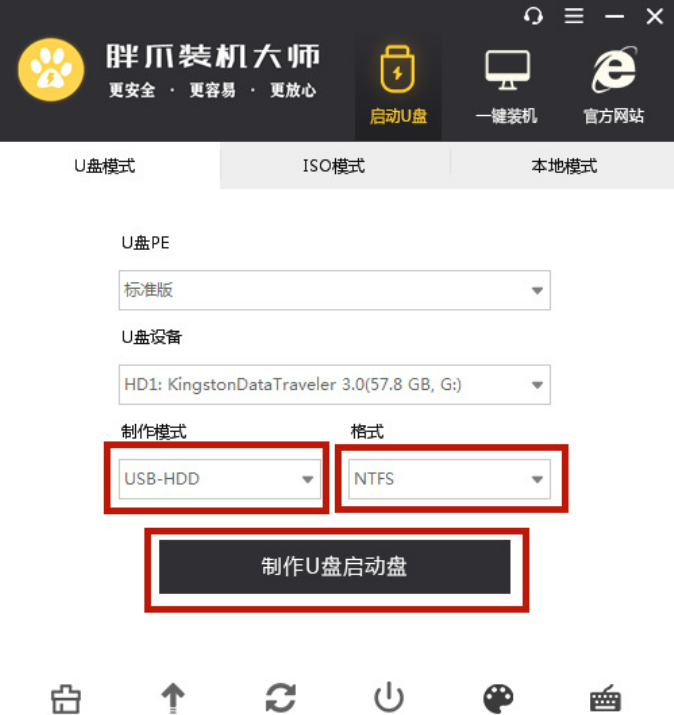Switch to the ISO模式 tab
This screenshot has width=674, height=715.
tap(335, 166)
